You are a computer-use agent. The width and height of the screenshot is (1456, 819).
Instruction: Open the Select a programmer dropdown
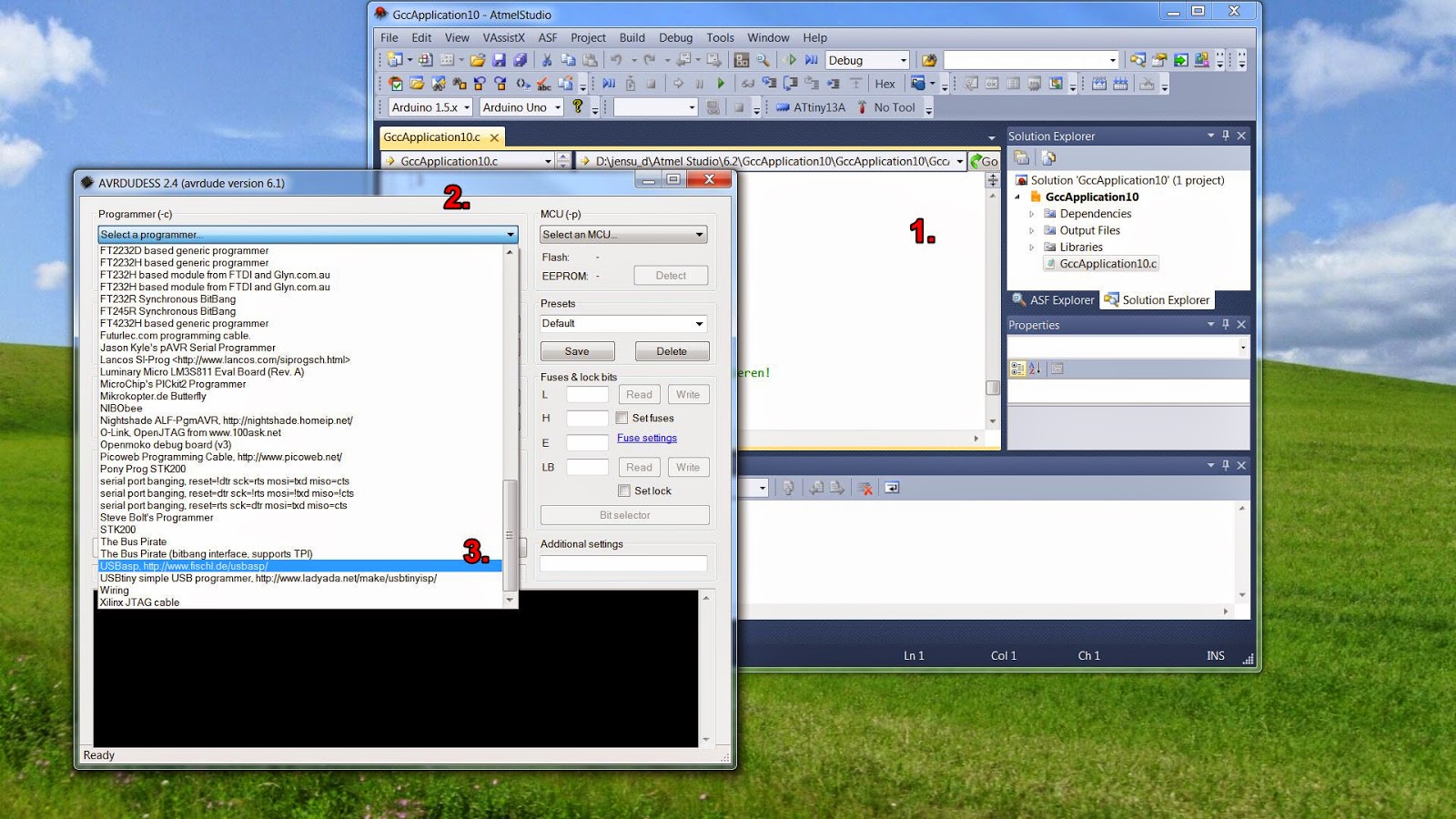308,235
